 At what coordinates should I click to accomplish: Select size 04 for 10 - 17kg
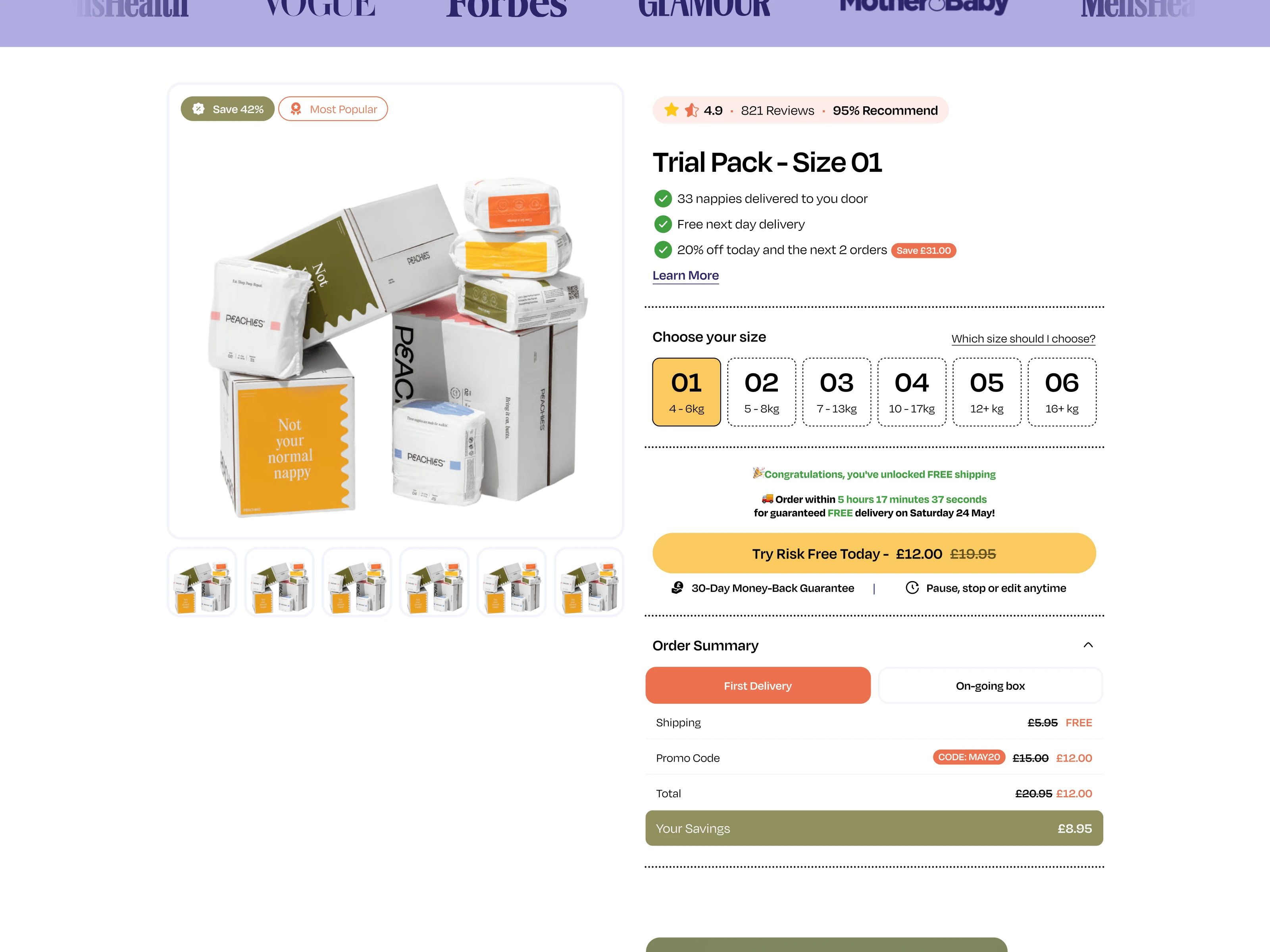pos(912,392)
